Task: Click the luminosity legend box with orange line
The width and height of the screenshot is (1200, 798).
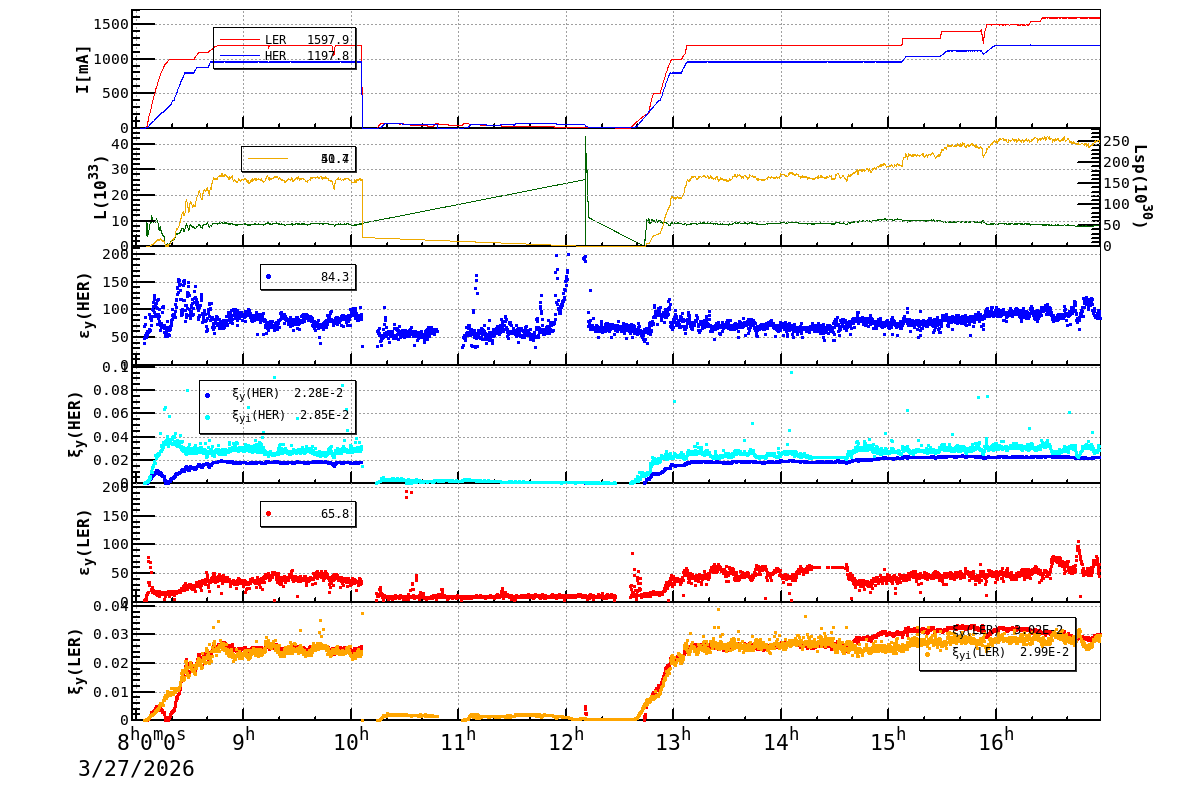Action: click(x=298, y=158)
